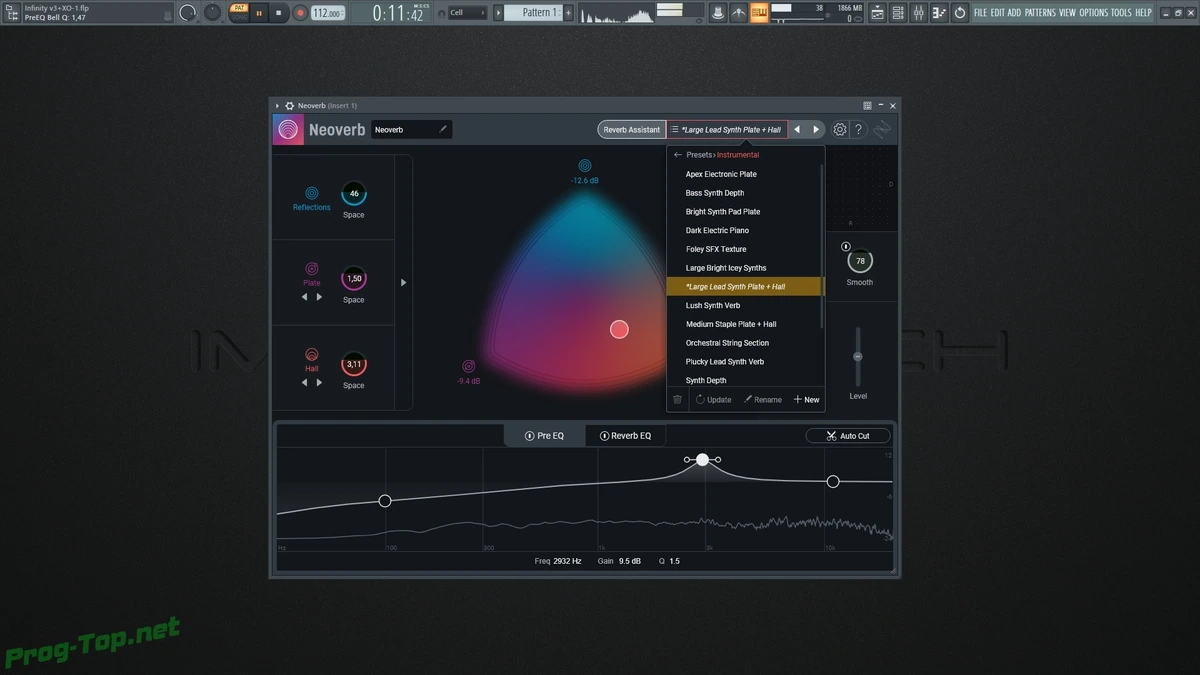Click the Reflections node above the blend pad
1200x675 pixels.
coord(585,166)
